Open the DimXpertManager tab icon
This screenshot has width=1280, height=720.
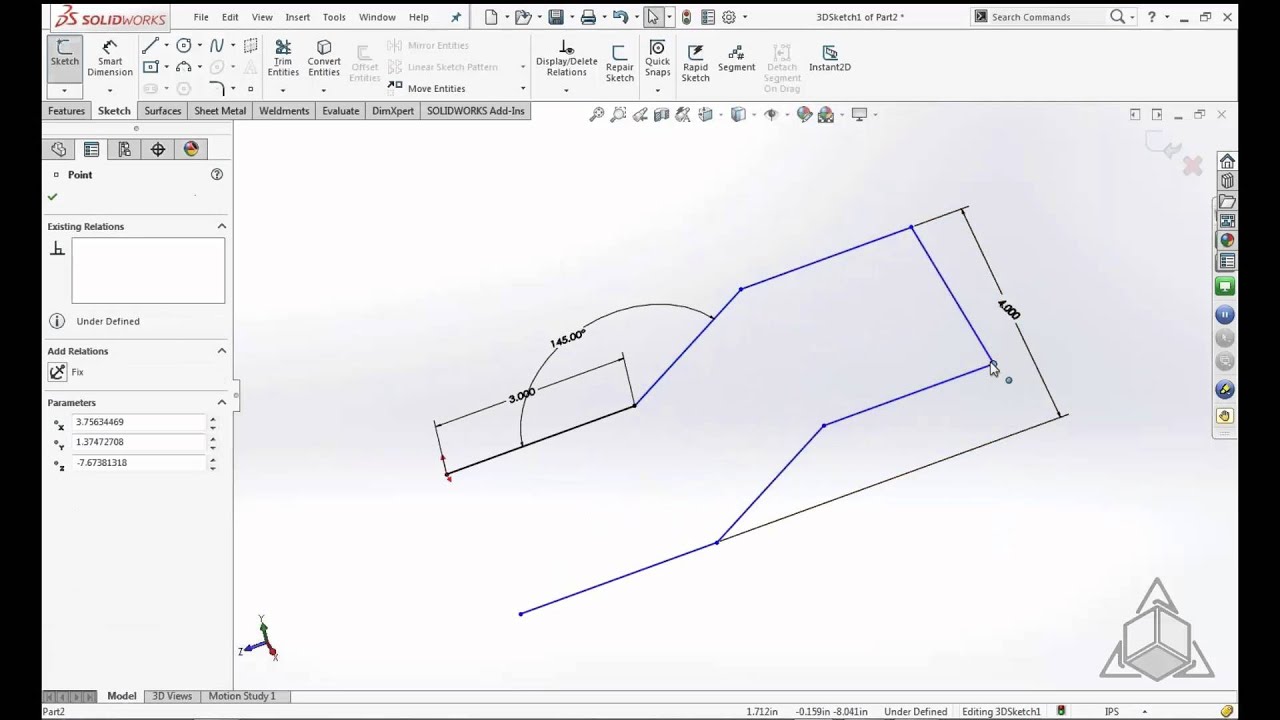(158, 149)
